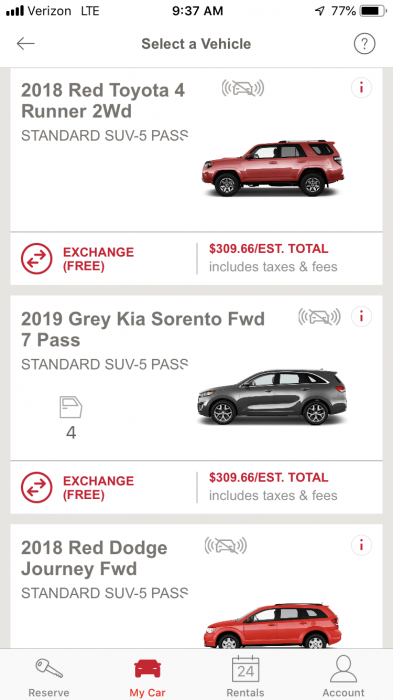Image resolution: width=393 pixels, height=700 pixels.
Task: Tap the door count icon on Kia
Action: 71,407
